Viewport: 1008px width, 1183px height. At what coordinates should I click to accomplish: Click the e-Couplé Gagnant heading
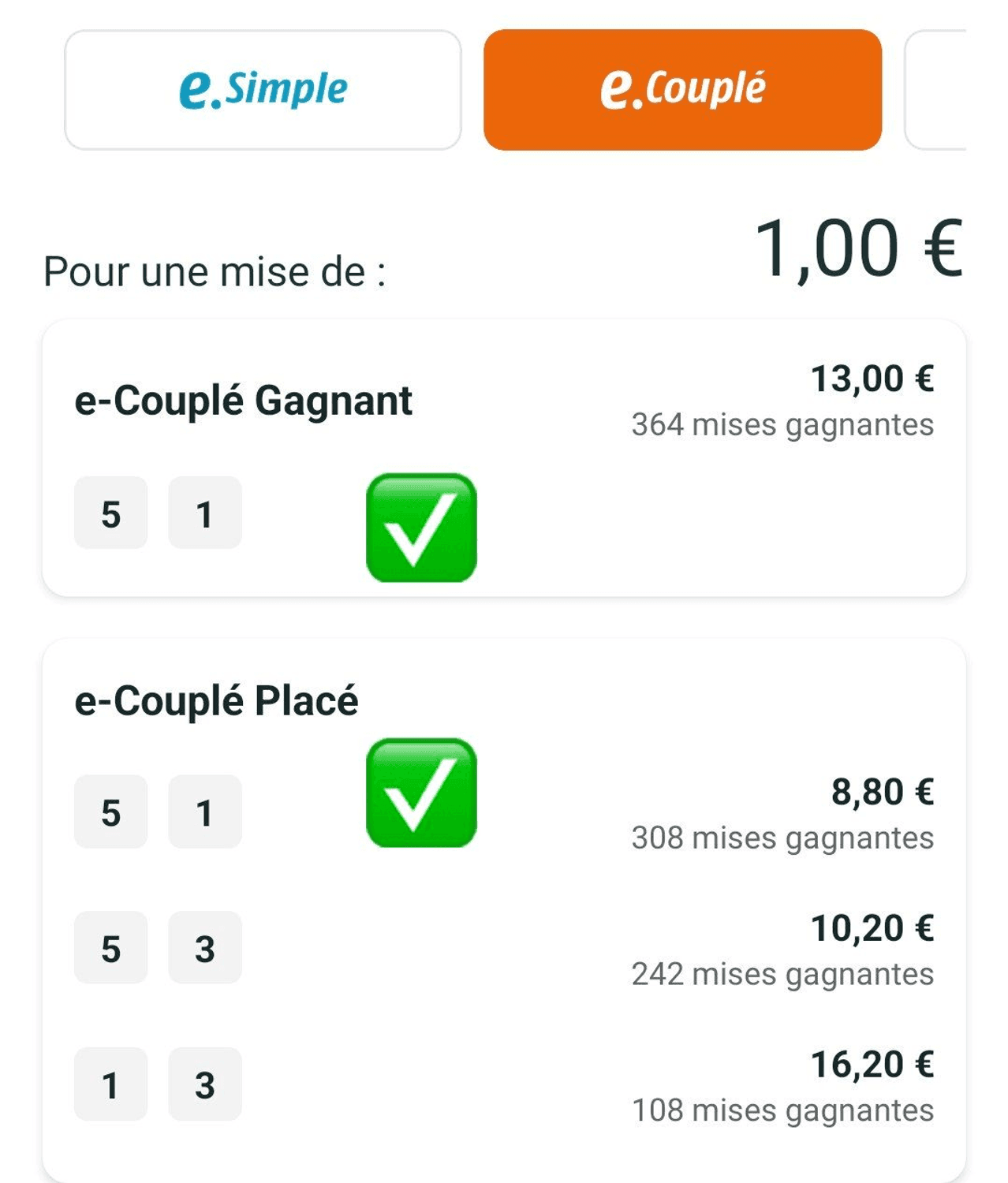pos(243,401)
